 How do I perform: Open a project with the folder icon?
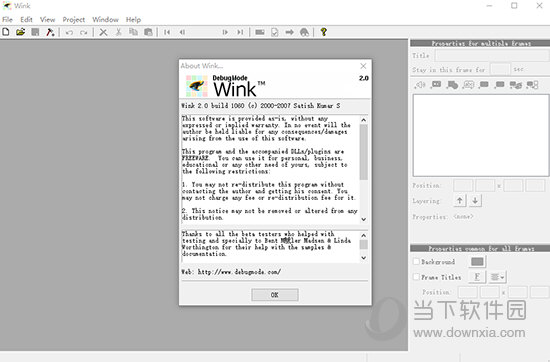point(20,32)
